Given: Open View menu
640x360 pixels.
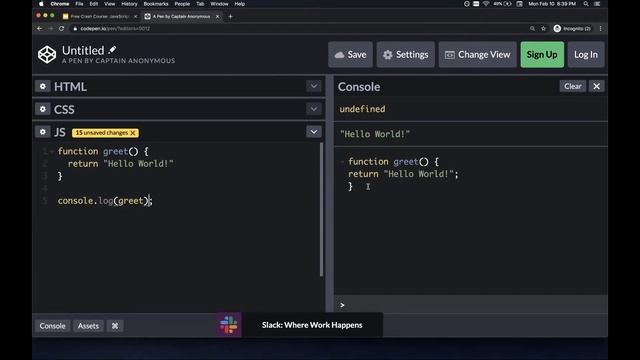Looking at the screenshot, I should 109,4.
